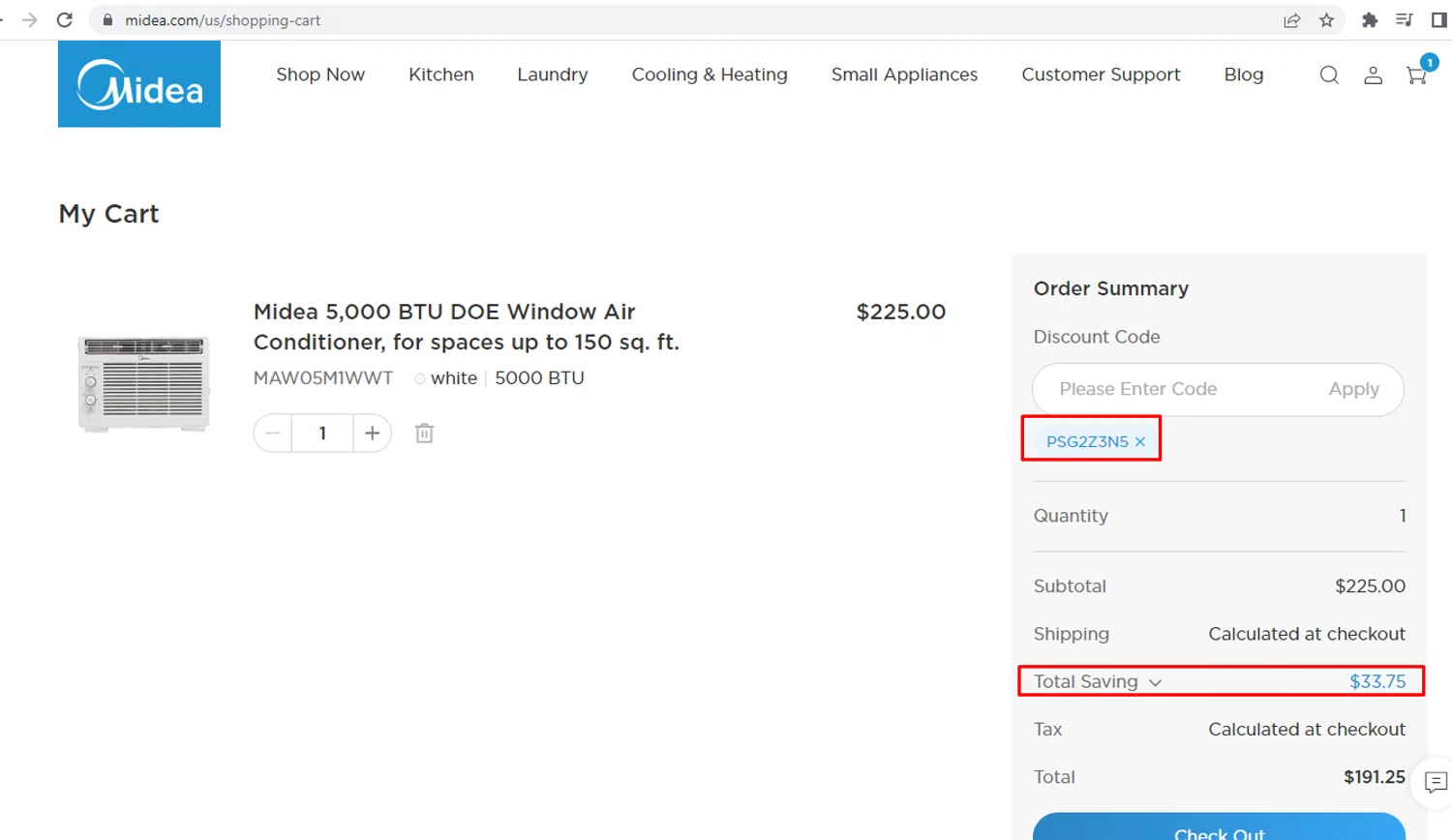This screenshot has height=840, width=1452.
Task: Bookmark this page with star icon
Action: click(x=1326, y=19)
